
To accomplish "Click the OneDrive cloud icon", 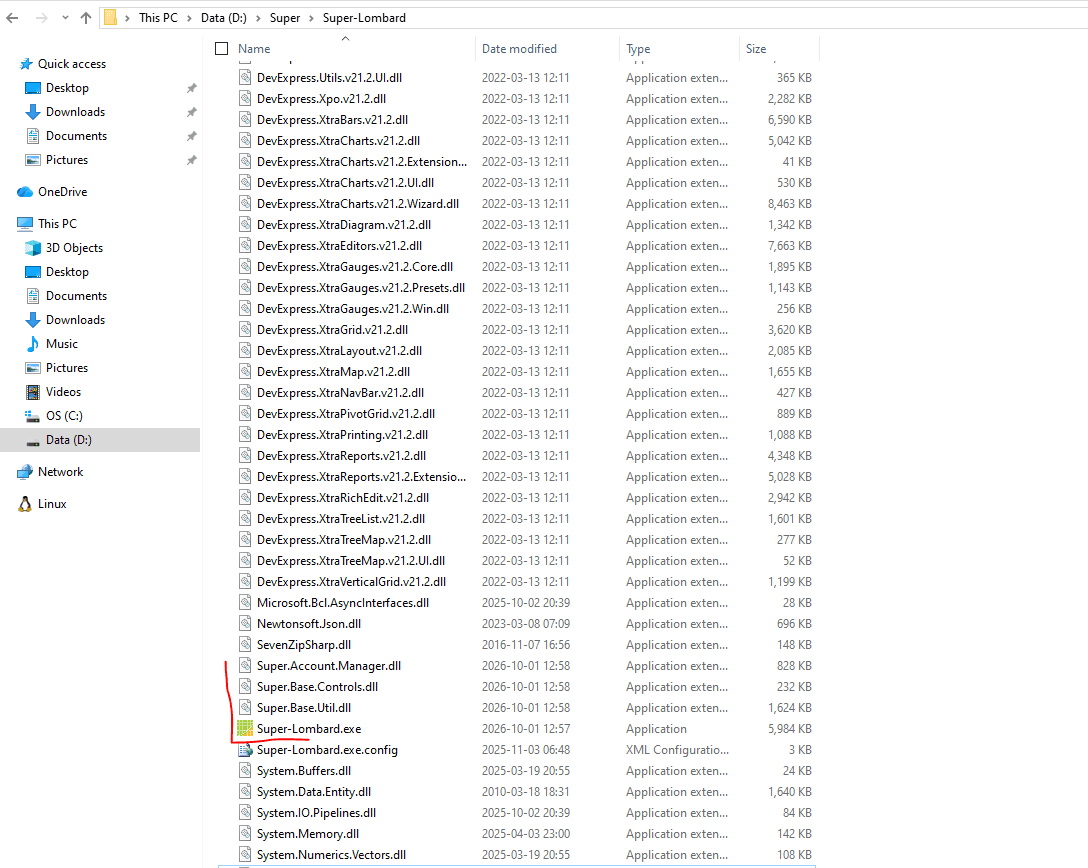I will pyautogui.click(x=25, y=192).
